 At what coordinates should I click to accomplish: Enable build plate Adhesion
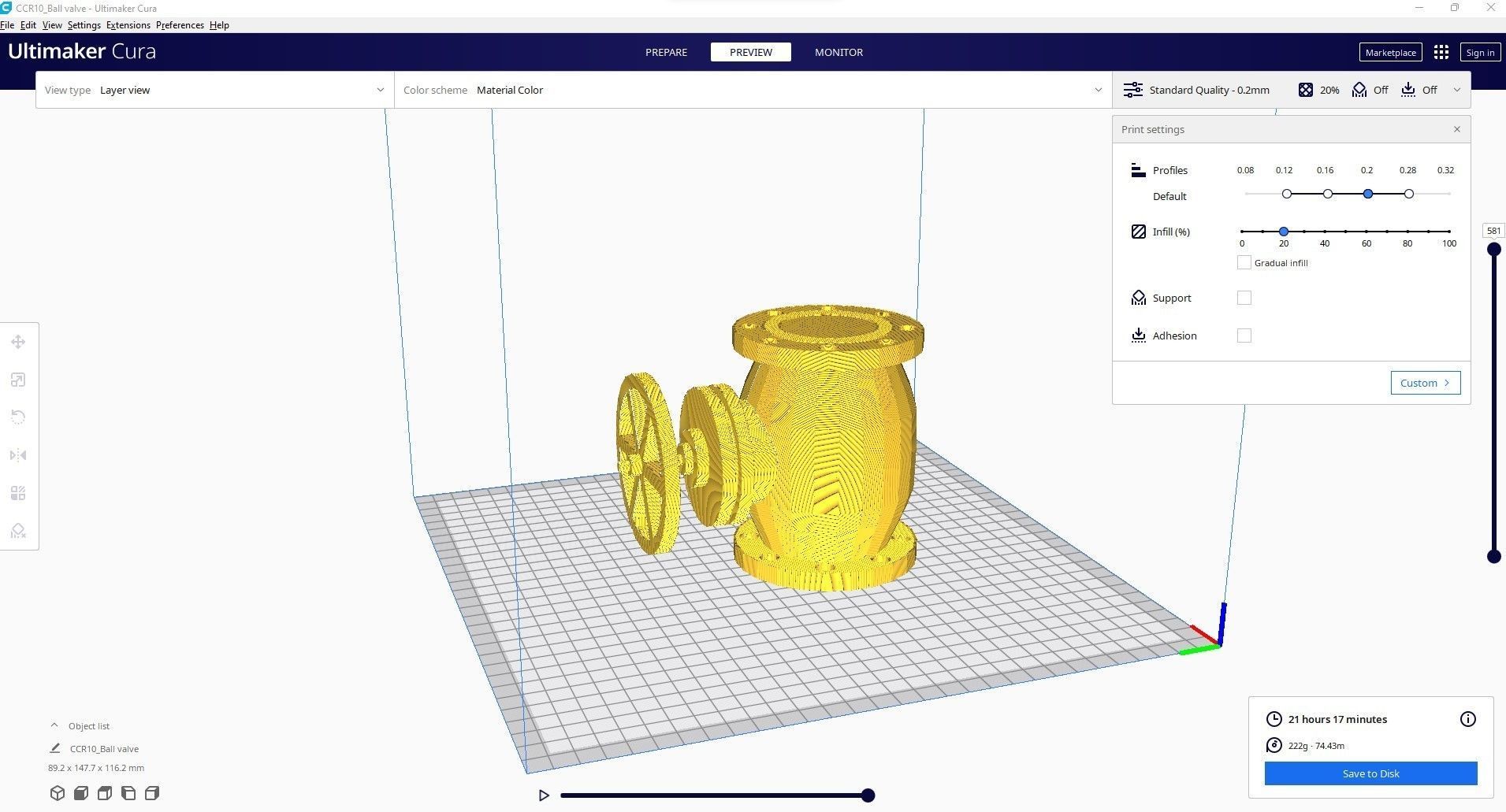[1244, 335]
